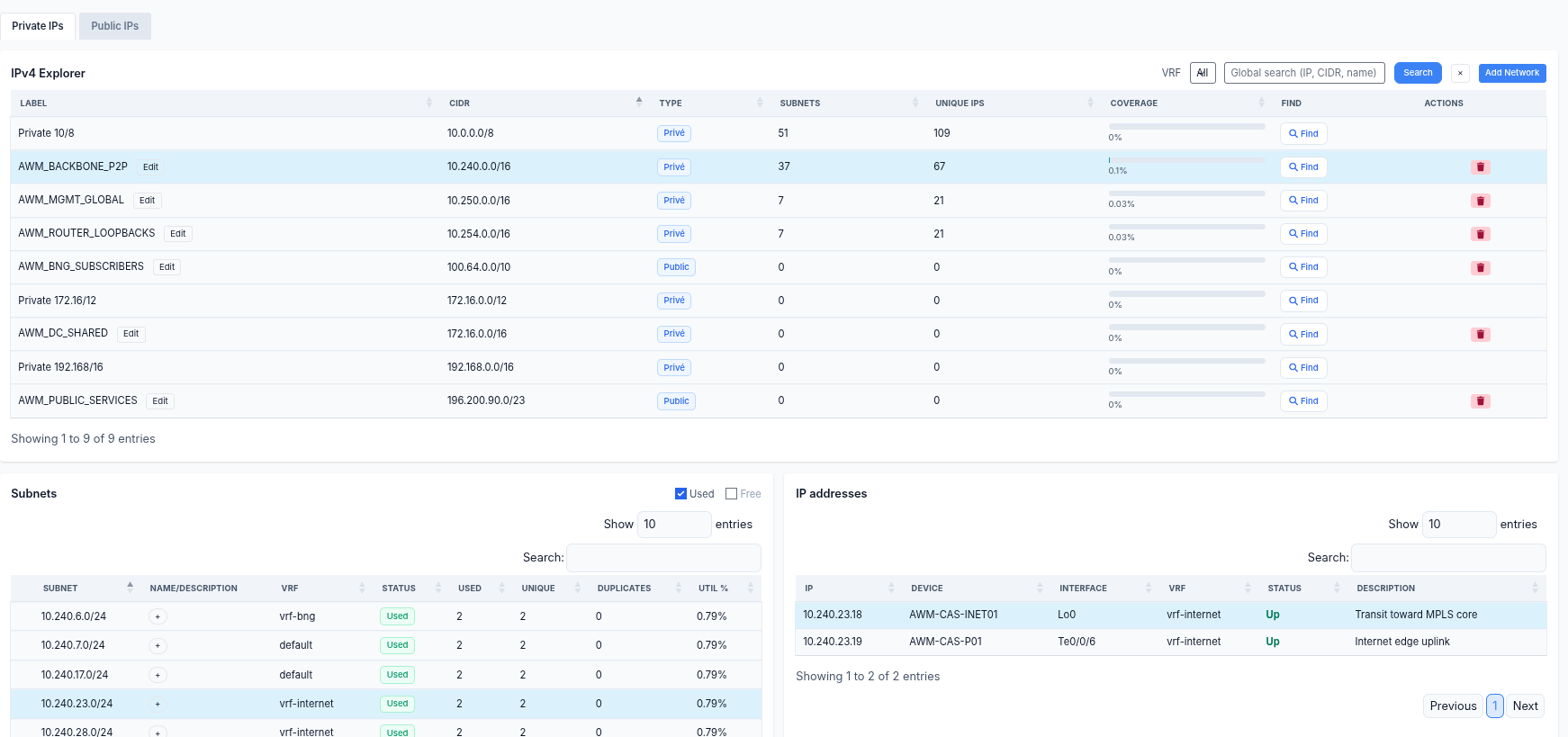Clear the global search with × button
Viewport: 1568px width, 737px height.
click(x=1460, y=73)
